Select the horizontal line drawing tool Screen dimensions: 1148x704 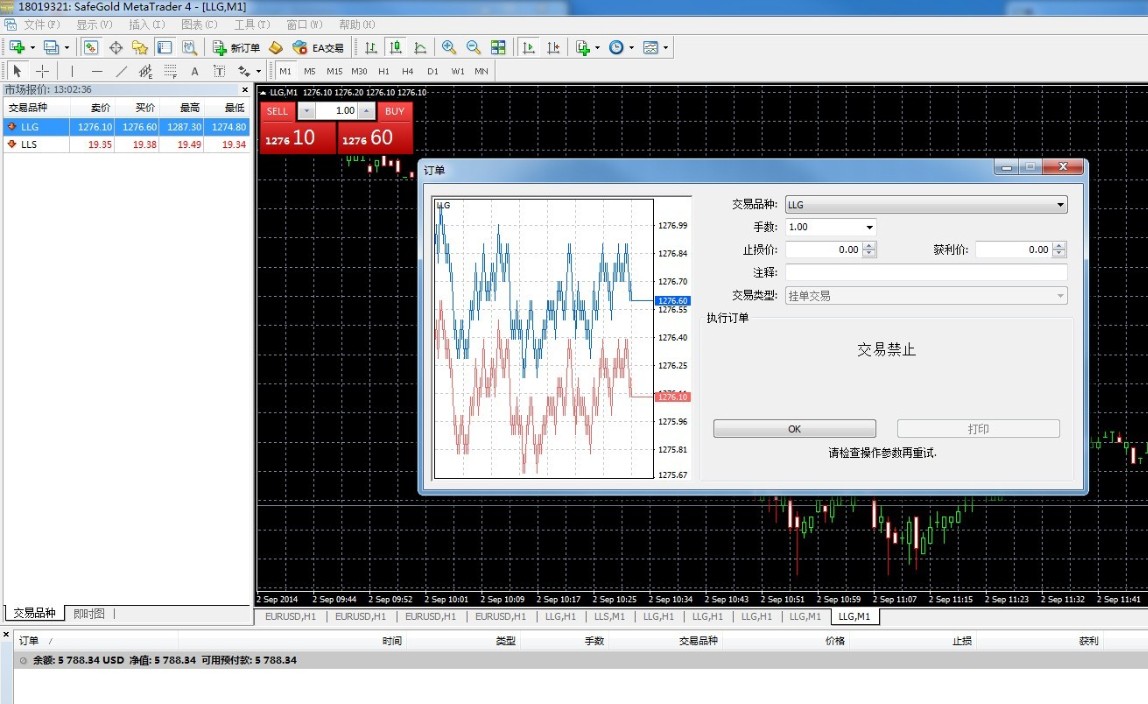(97, 71)
